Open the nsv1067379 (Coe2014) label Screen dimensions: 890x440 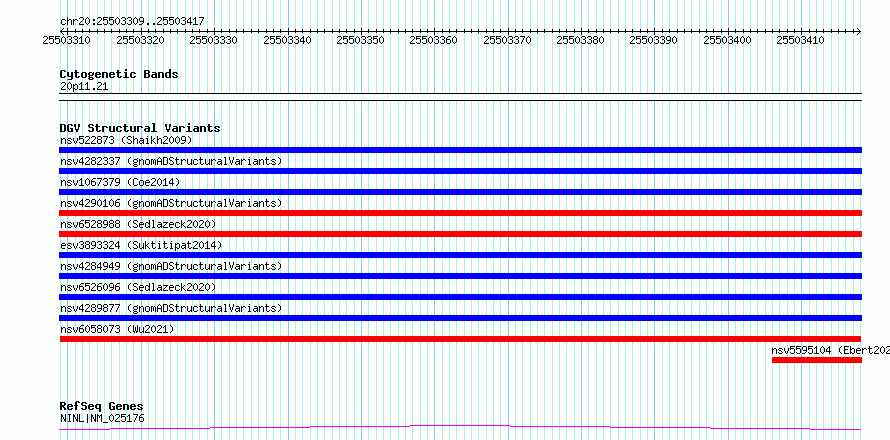pyautogui.click(x=120, y=182)
